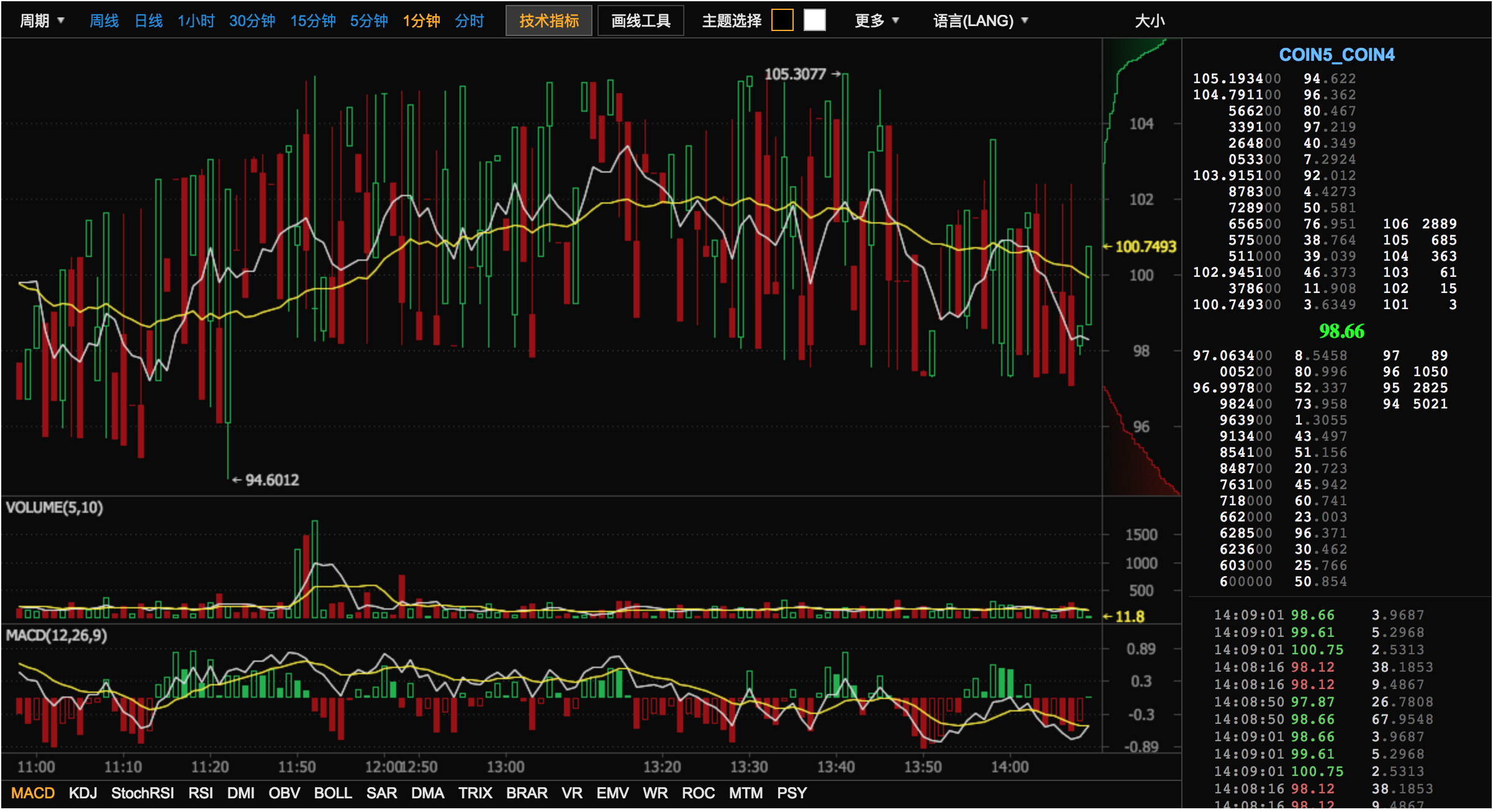
Task: Switch to the BOLL indicator
Action: [x=333, y=793]
